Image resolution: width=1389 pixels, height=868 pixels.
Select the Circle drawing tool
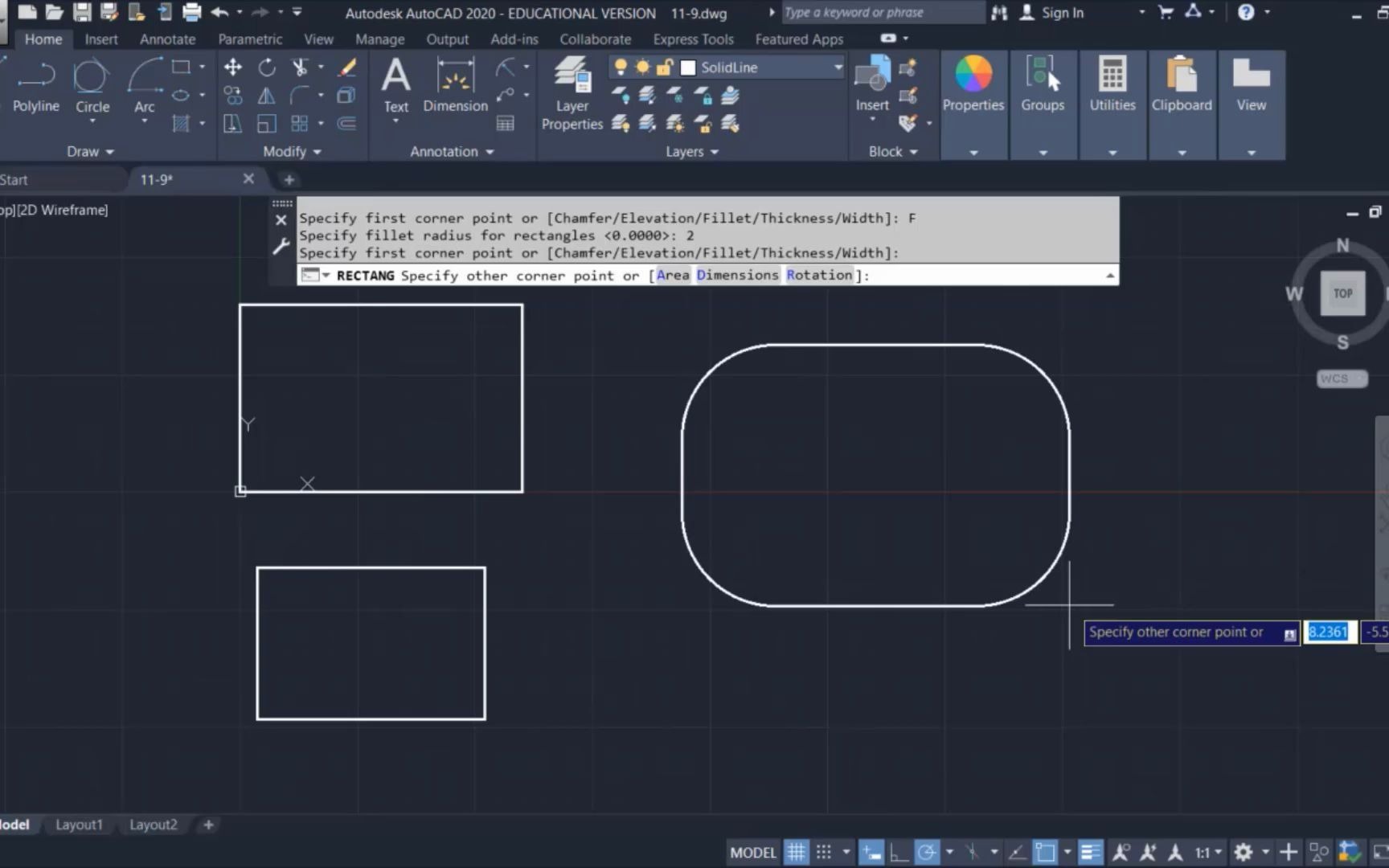click(x=92, y=87)
